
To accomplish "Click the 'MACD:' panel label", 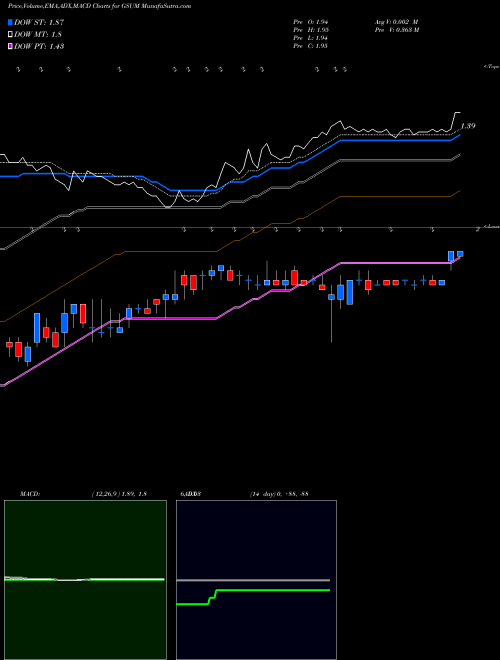I will pos(30,493).
